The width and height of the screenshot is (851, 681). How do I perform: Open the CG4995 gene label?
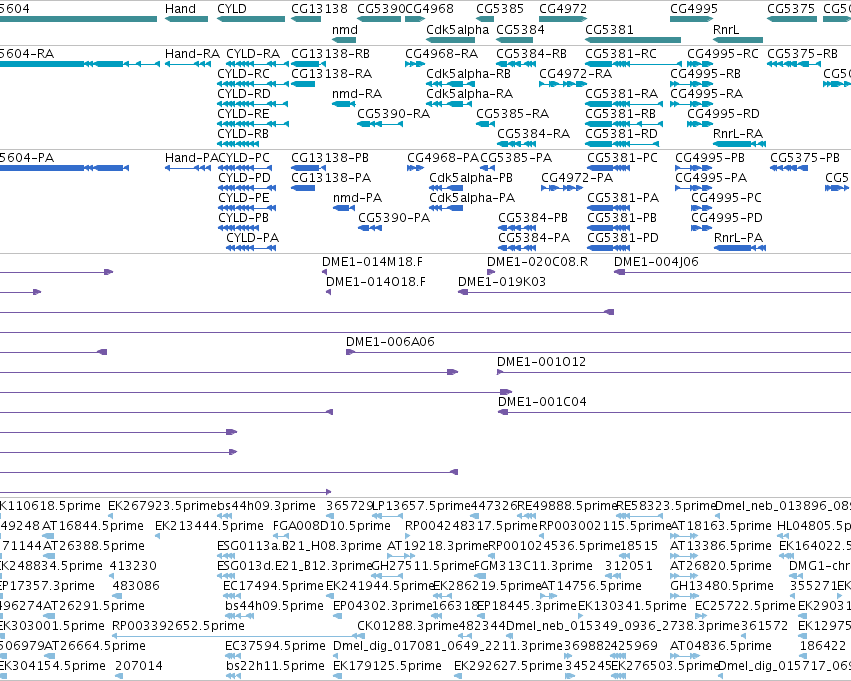tap(694, 9)
